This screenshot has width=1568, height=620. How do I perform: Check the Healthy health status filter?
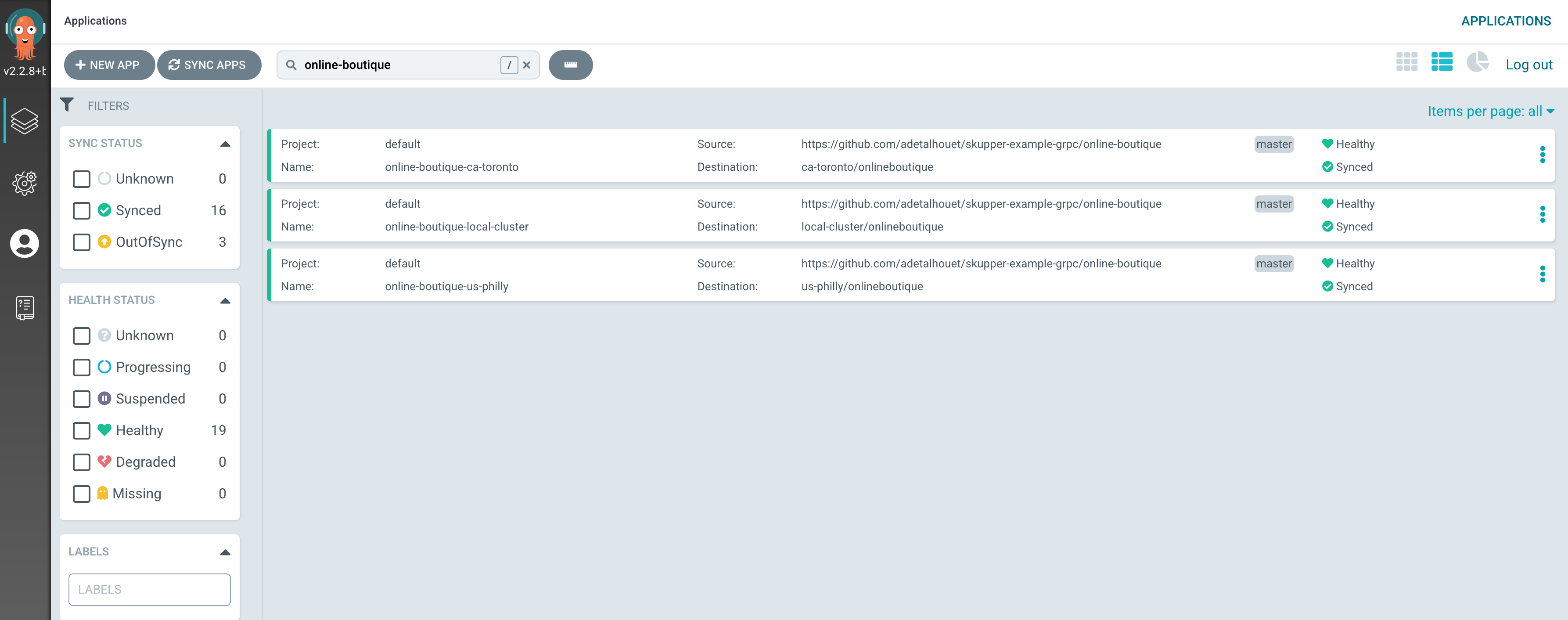pos(82,431)
